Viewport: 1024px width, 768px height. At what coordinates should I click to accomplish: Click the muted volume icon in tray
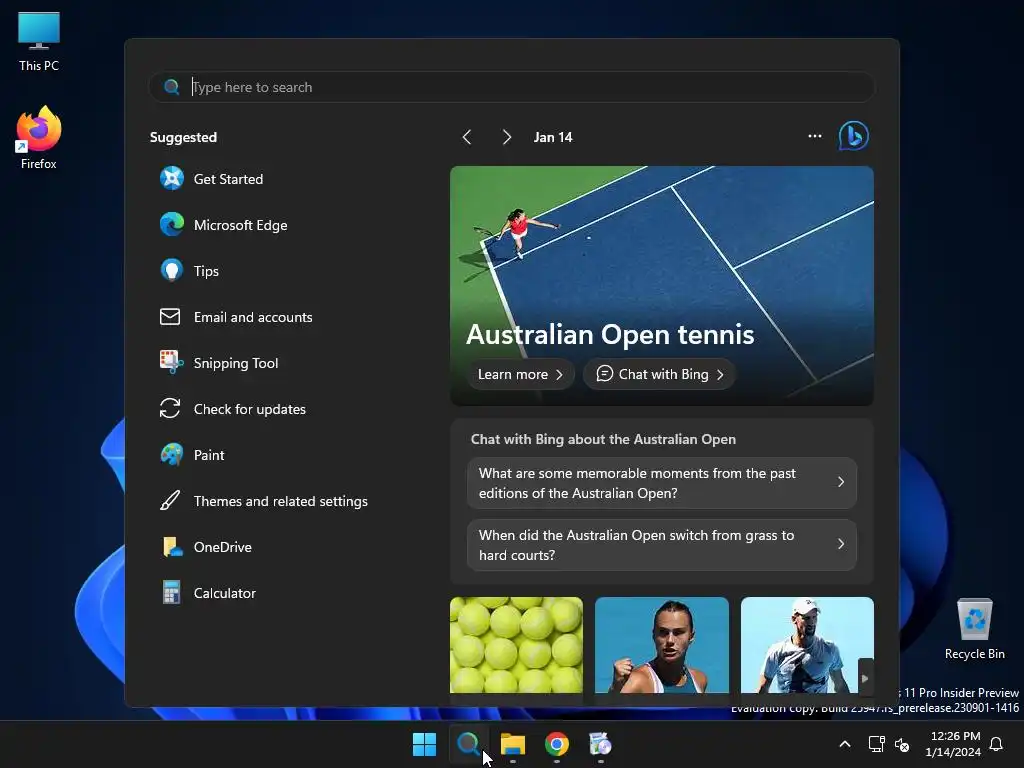902,744
